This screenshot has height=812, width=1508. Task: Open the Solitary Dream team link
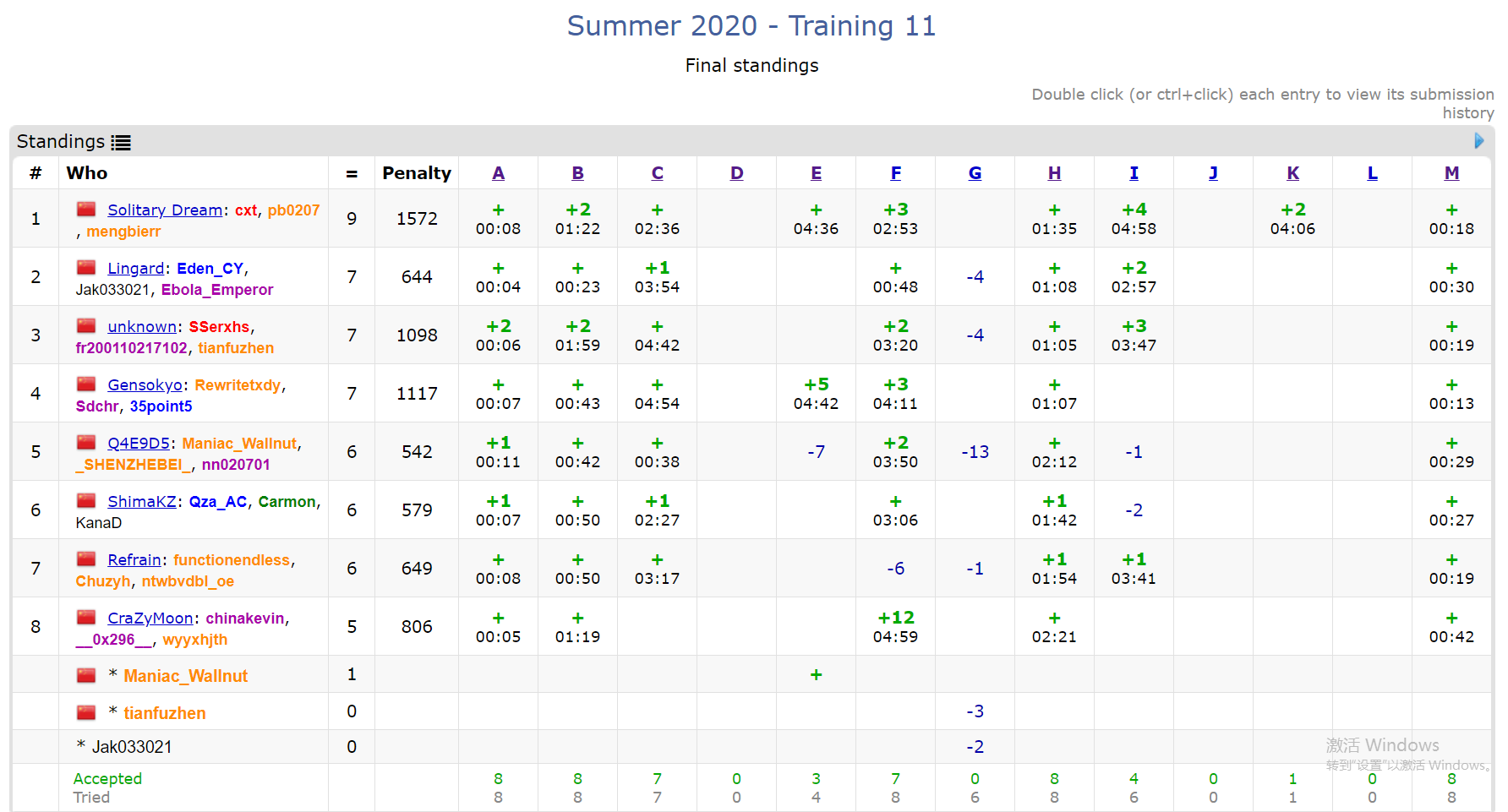(x=165, y=210)
